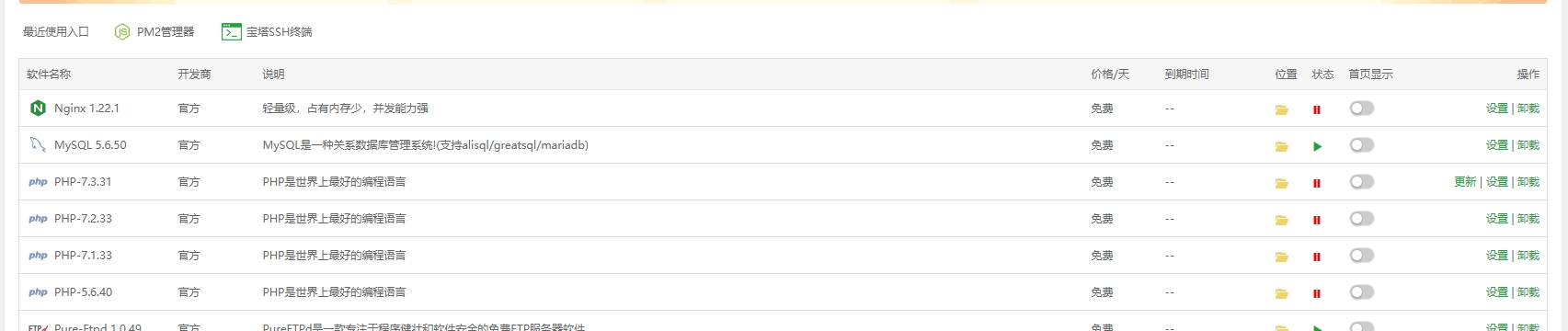Screen dimensions: 1568x331
Task: Enable homepage display toggle for Nginx
Action: [x=1361, y=108]
